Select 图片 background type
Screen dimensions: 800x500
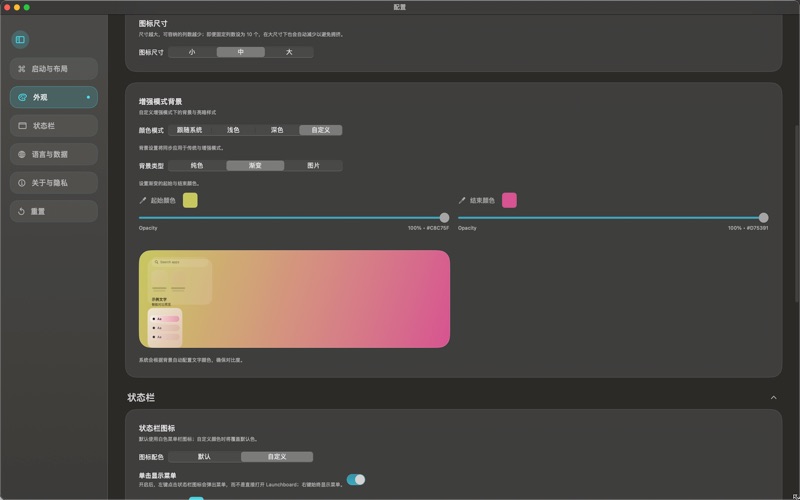[x=313, y=166]
